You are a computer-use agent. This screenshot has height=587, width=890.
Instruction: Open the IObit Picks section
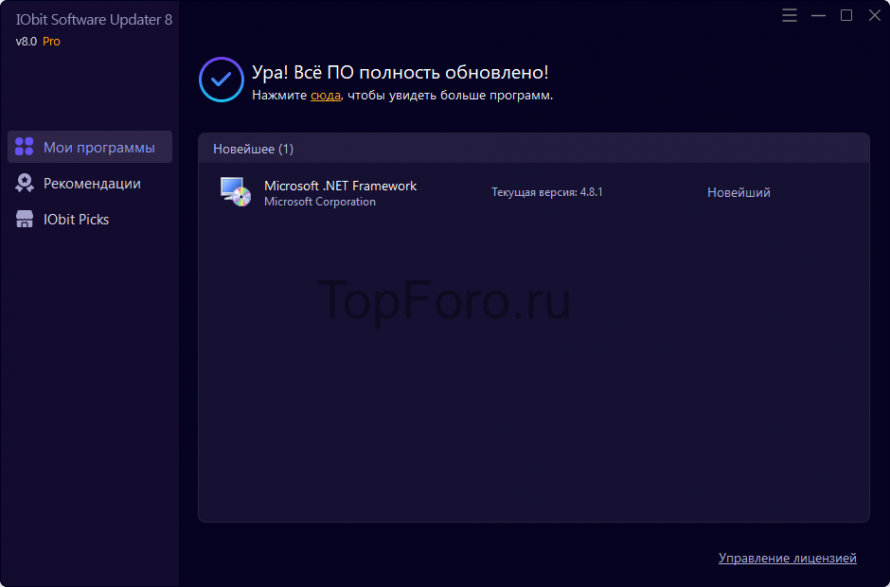[x=90, y=219]
